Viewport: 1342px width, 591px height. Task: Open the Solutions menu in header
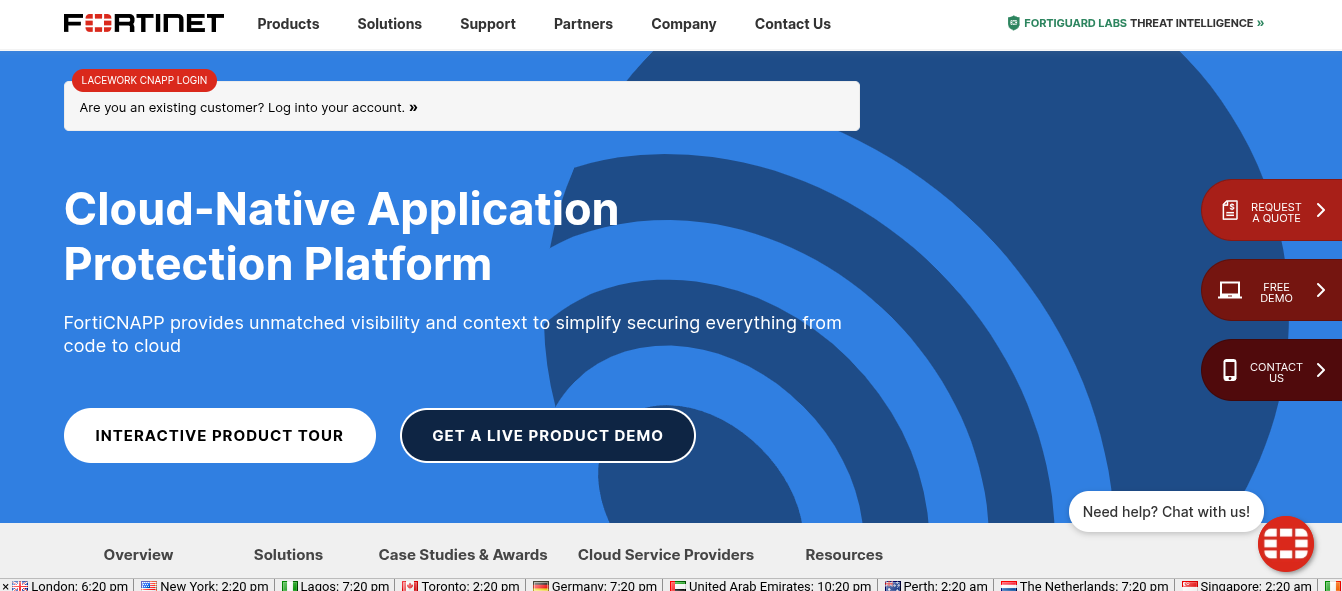click(390, 24)
